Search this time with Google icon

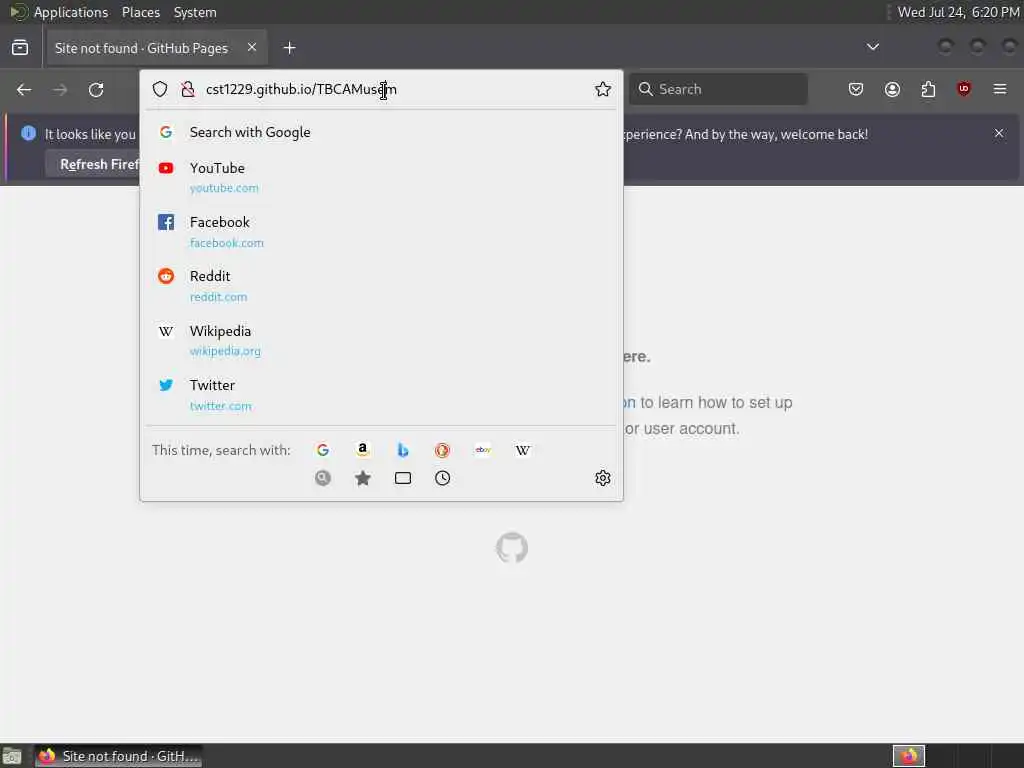click(323, 450)
